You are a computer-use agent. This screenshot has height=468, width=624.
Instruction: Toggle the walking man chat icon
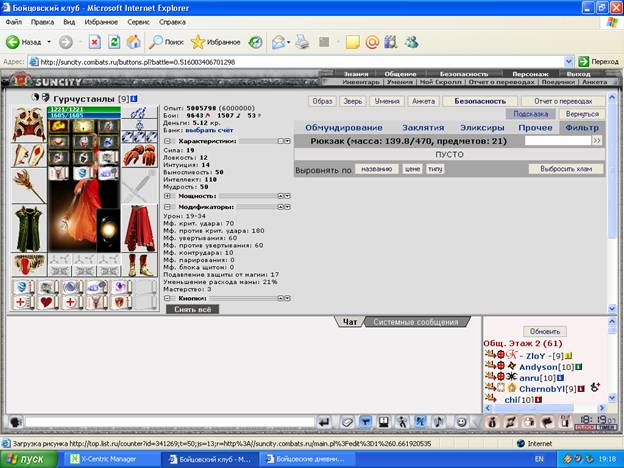tap(402, 422)
